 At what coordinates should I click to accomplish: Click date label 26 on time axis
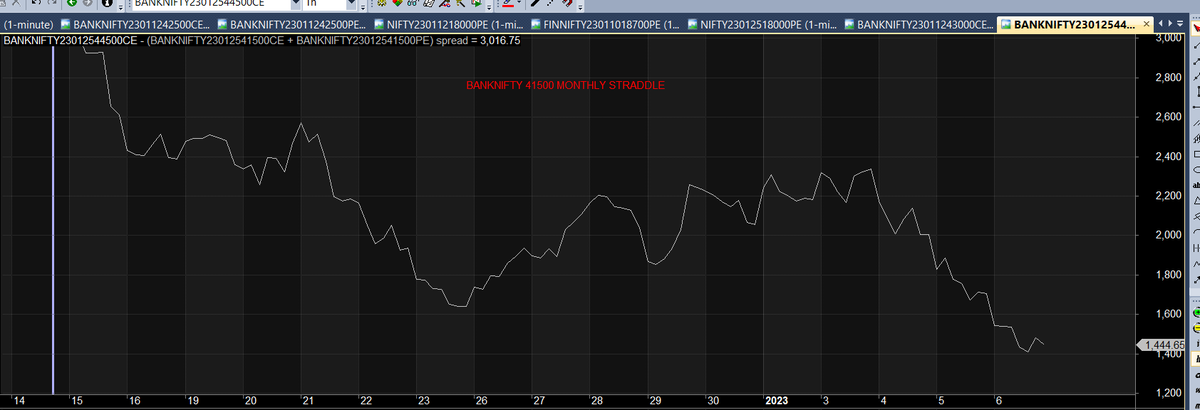click(x=481, y=400)
